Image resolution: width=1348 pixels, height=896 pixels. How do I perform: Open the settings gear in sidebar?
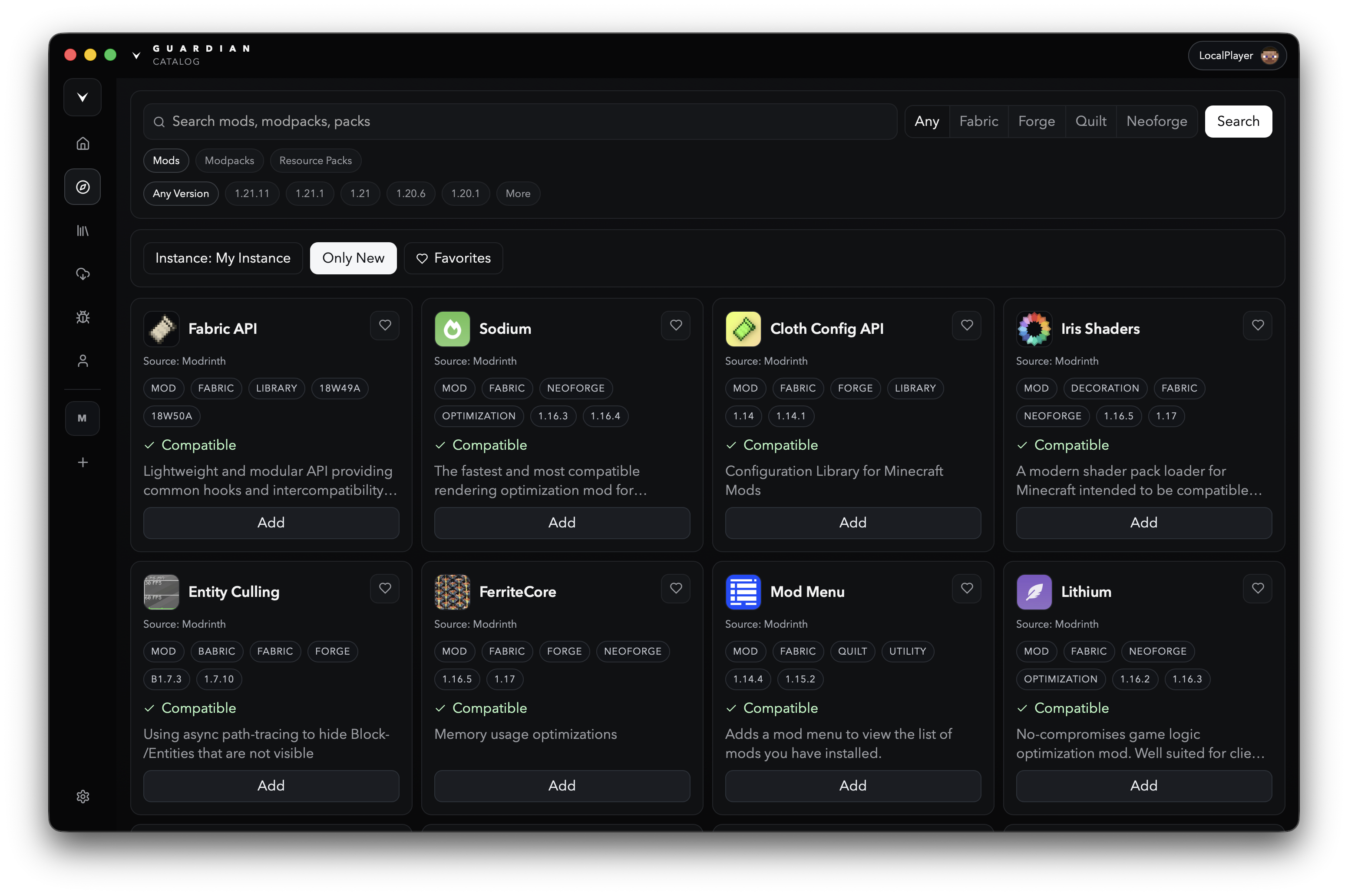pyautogui.click(x=83, y=797)
